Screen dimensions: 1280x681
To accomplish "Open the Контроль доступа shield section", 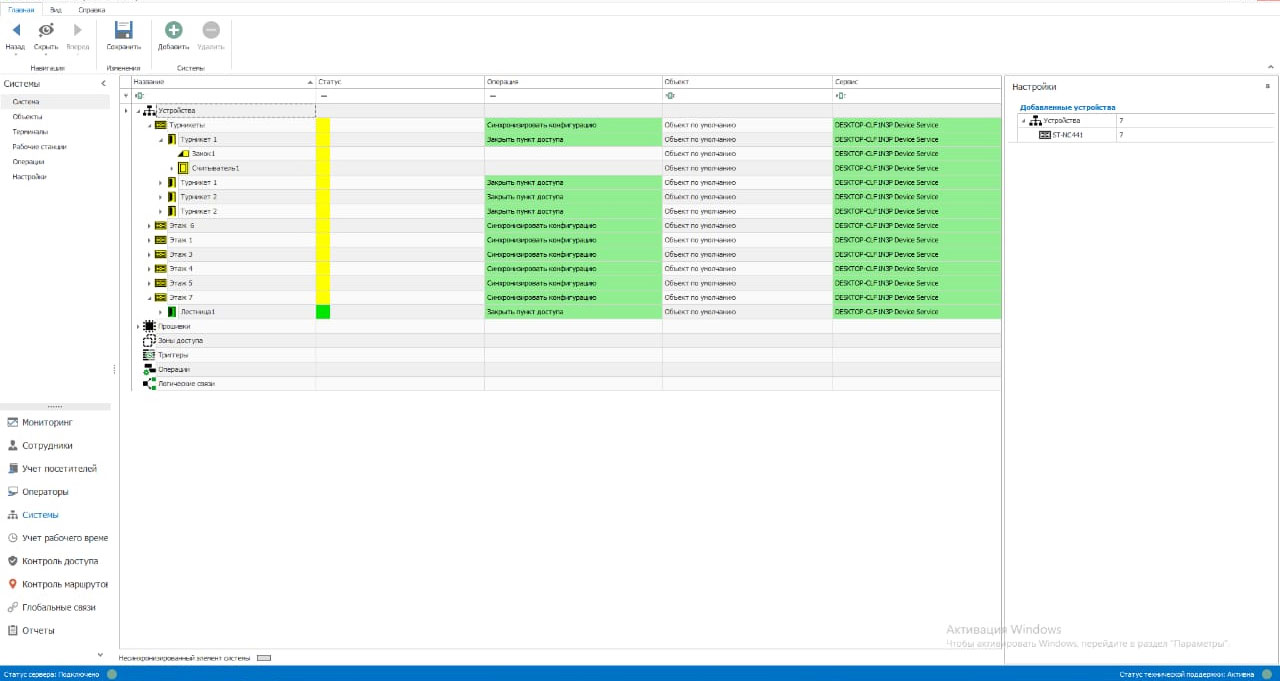I will tap(59, 561).
